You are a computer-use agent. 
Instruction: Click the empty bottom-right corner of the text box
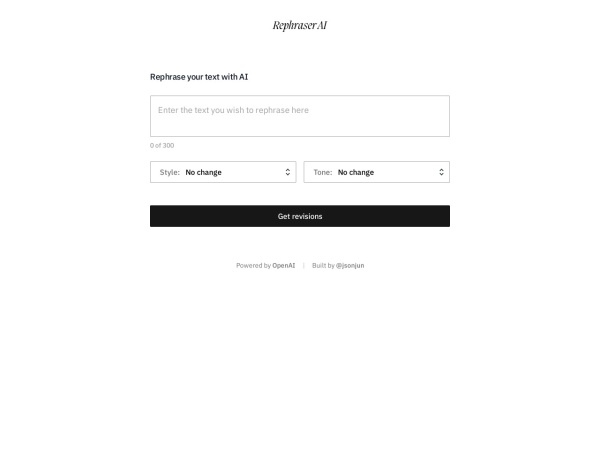pos(438,128)
